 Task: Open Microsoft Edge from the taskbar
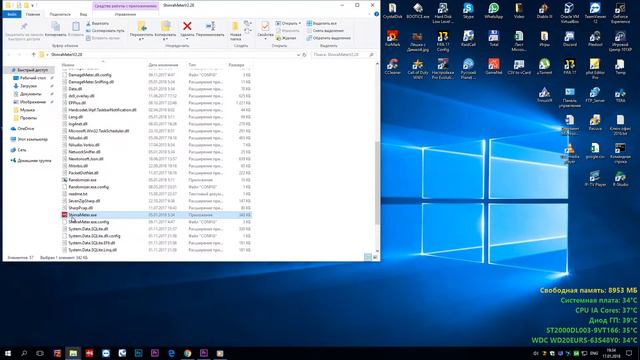point(171,353)
